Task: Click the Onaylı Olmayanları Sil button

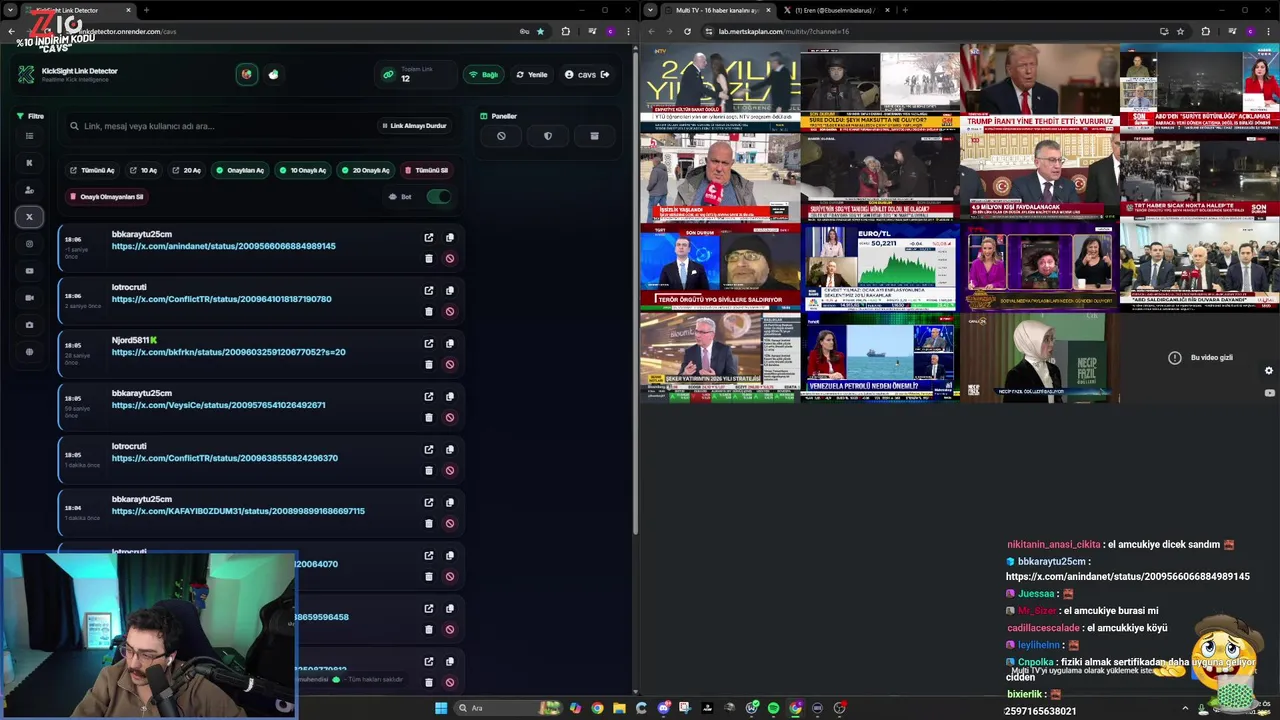Action: (x=107, y=196)
